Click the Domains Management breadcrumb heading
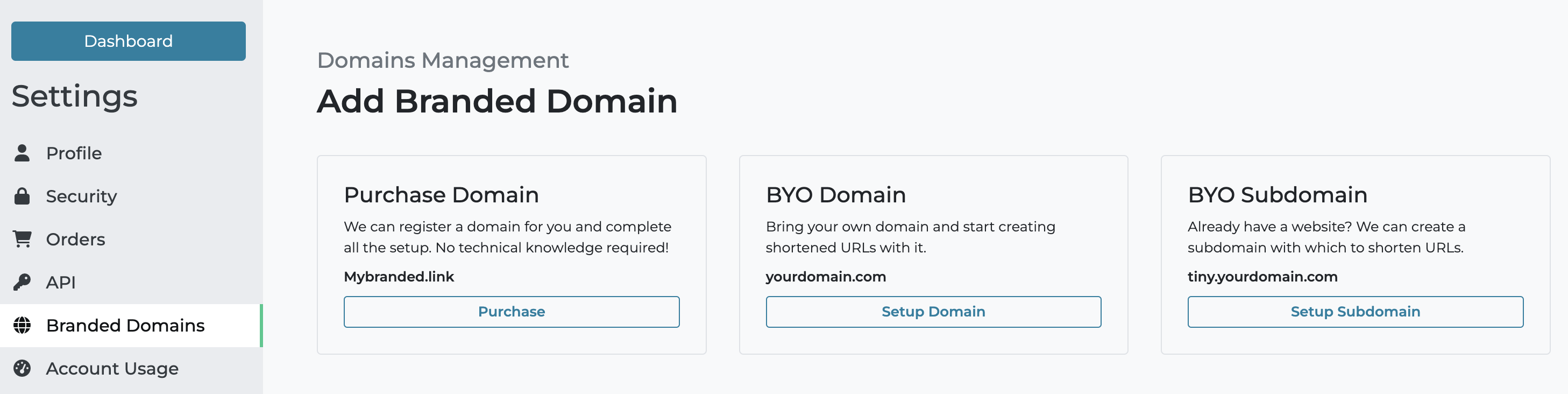Screen dimensions: 1568x394 coord(443,60)
